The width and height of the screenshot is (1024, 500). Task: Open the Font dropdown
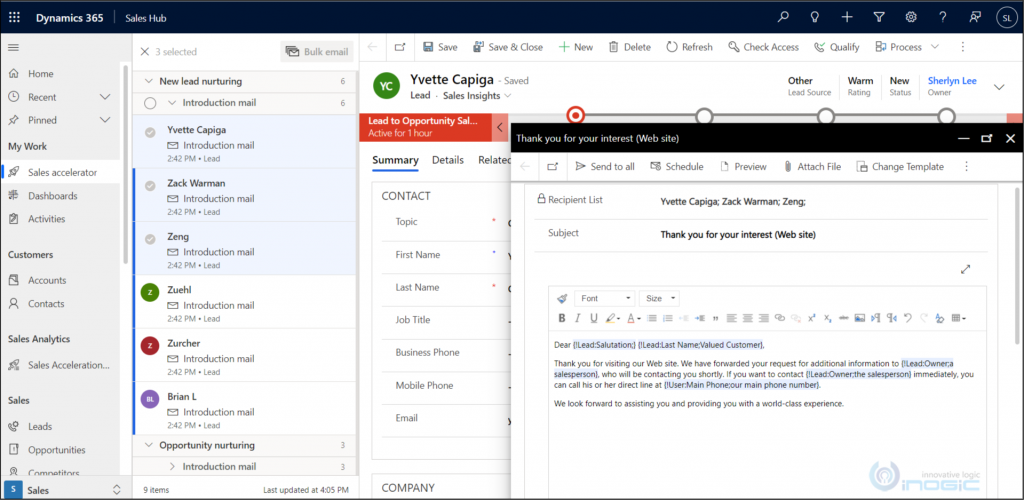click(604, 298)
